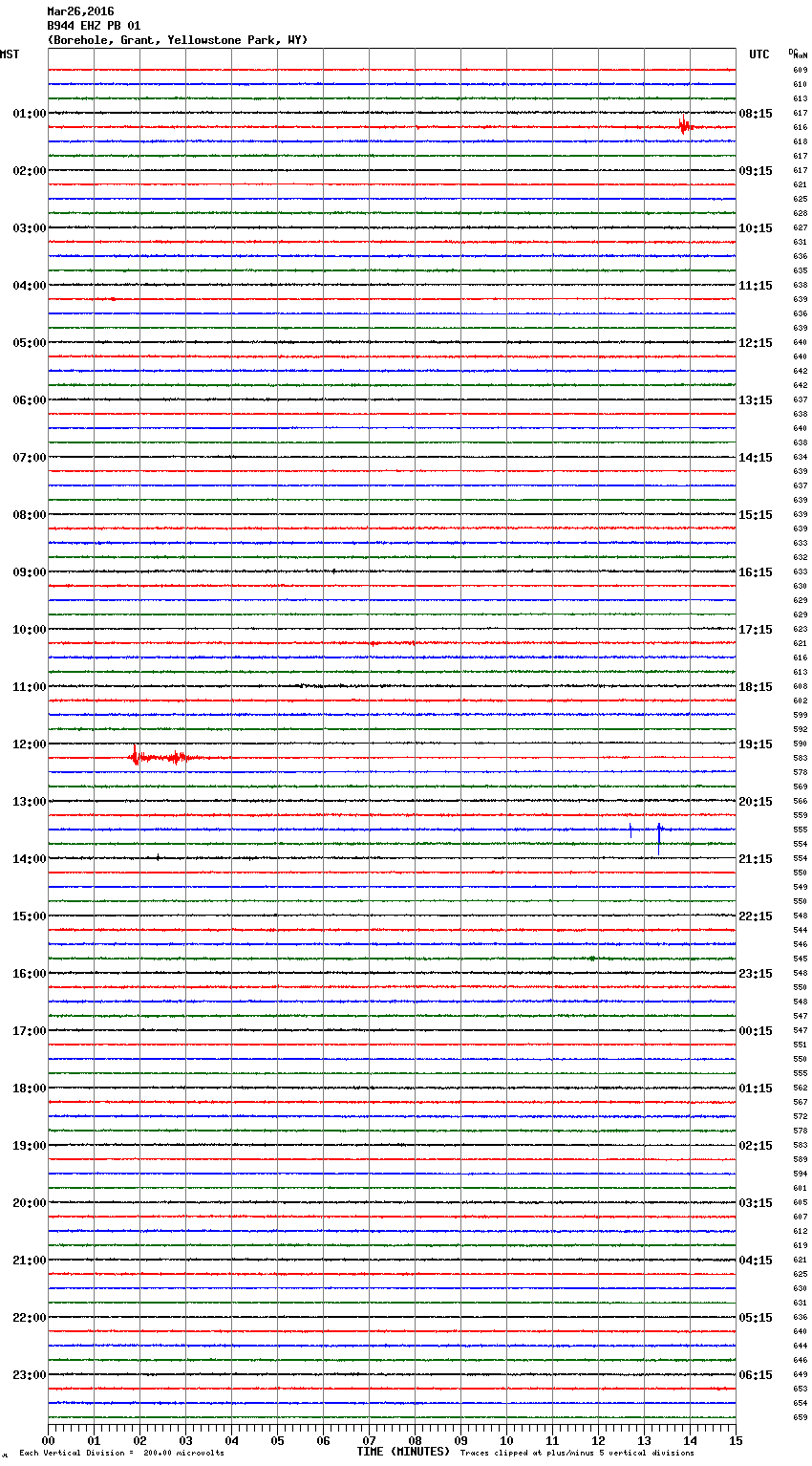The height and width of the screenshot is (1466, 812).
Task: Click the 23:15 UTC time label
Action: click(756, 974)
